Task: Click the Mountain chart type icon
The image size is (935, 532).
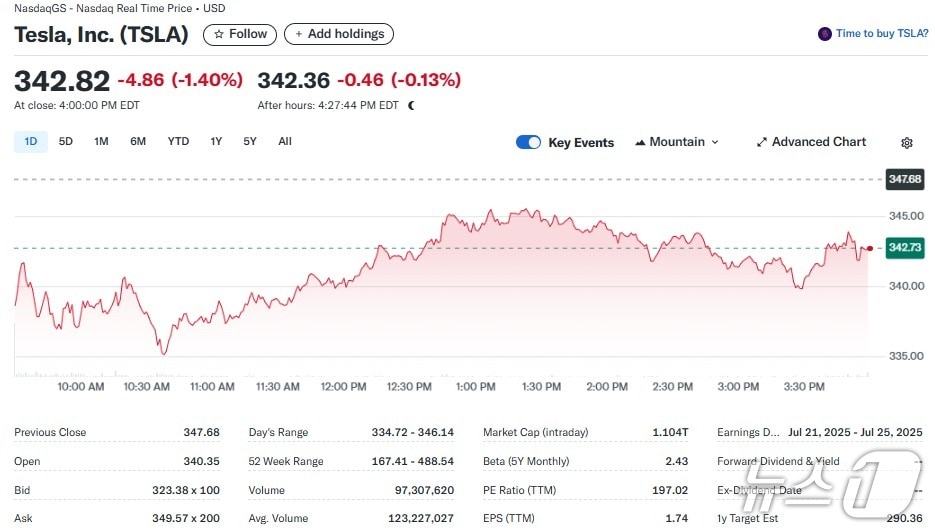Action: click(640, 142)
